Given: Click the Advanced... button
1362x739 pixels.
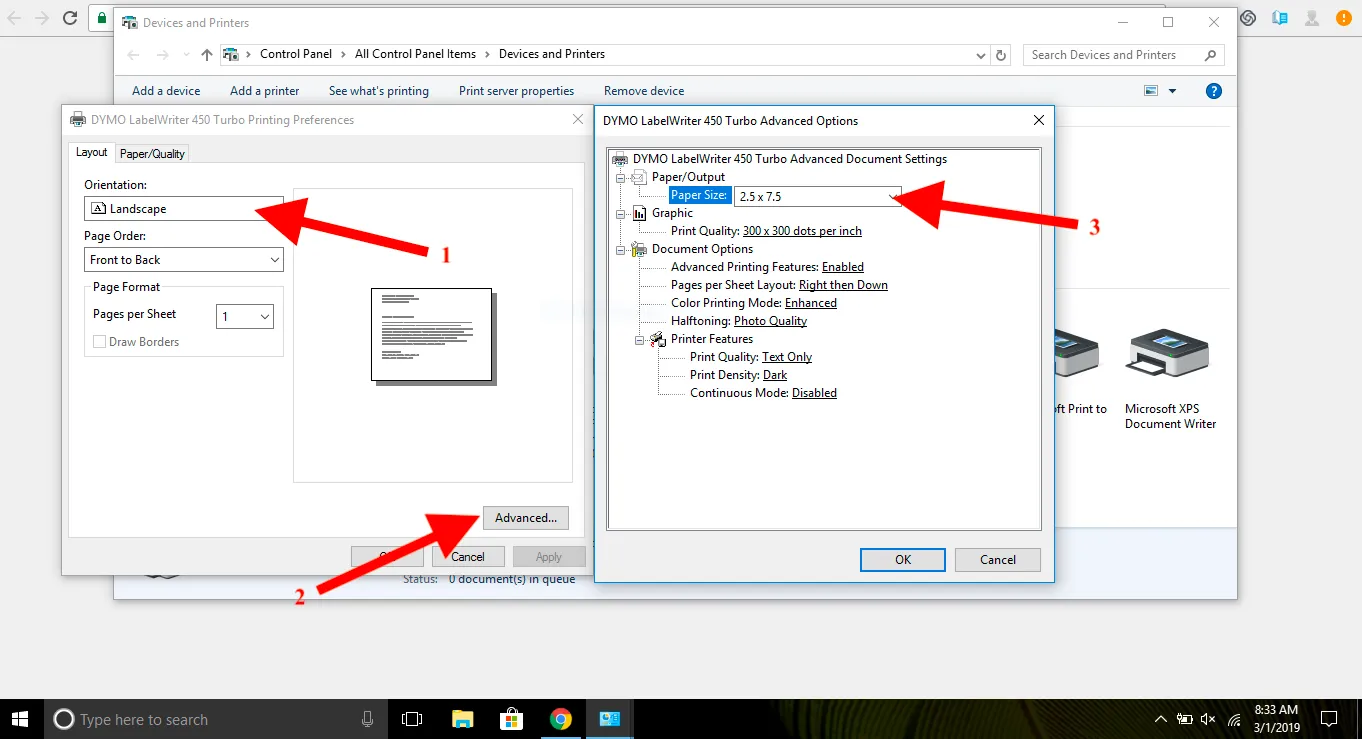Looking at the screenshot, I should [x=526, y=518].
